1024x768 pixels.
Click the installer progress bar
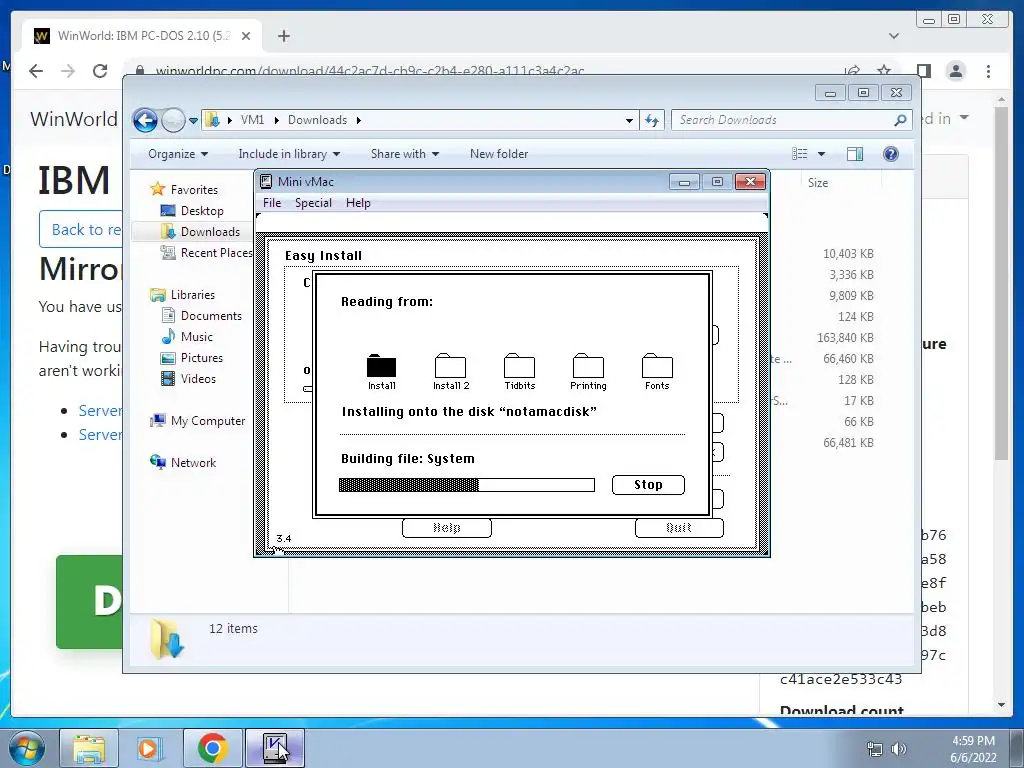[466, 485]
